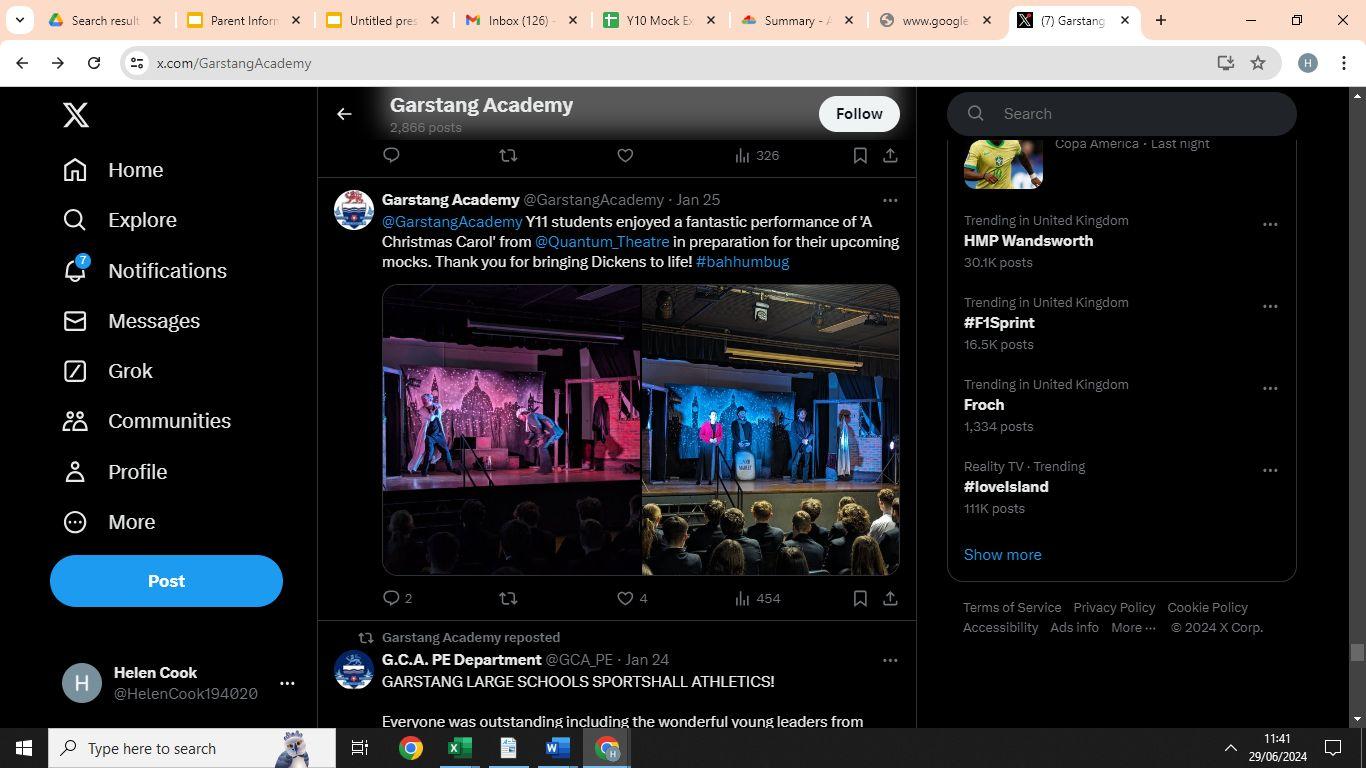Open the Accessibility footer link

tap(1000, 628)
